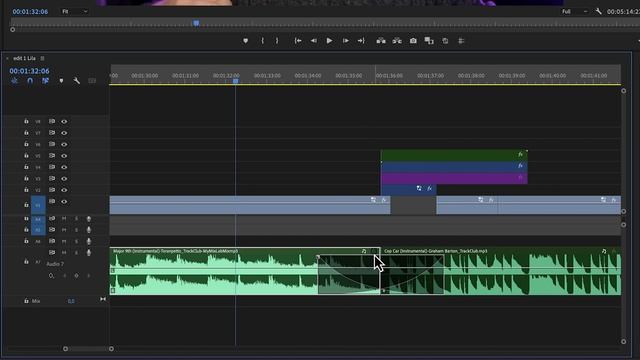
Task: Open Timeline Display Settings wrench
Action: pyautogui.click(x=76, y=81)
